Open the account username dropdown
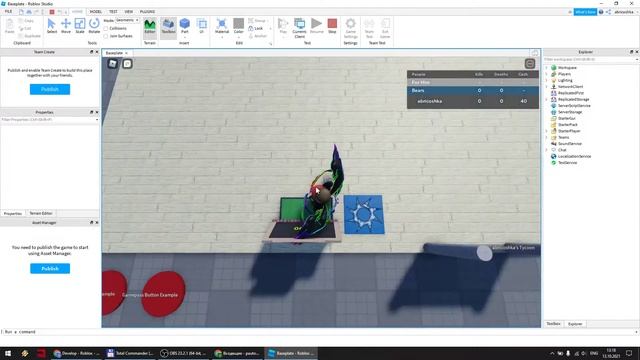The width and height of the screenshot is (640, 360). coord(625,12)
